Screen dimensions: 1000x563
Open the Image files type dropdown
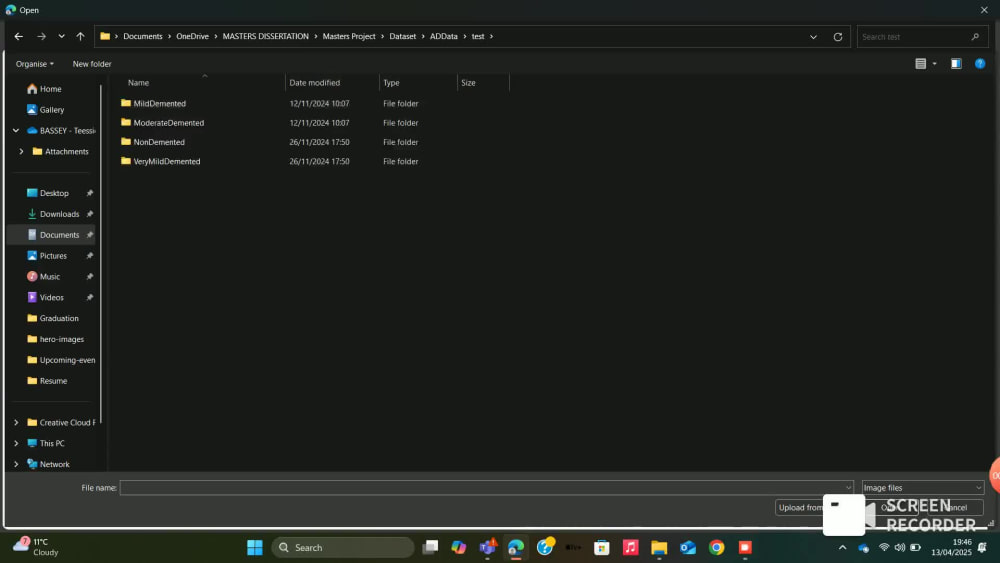tap(922, 488)
